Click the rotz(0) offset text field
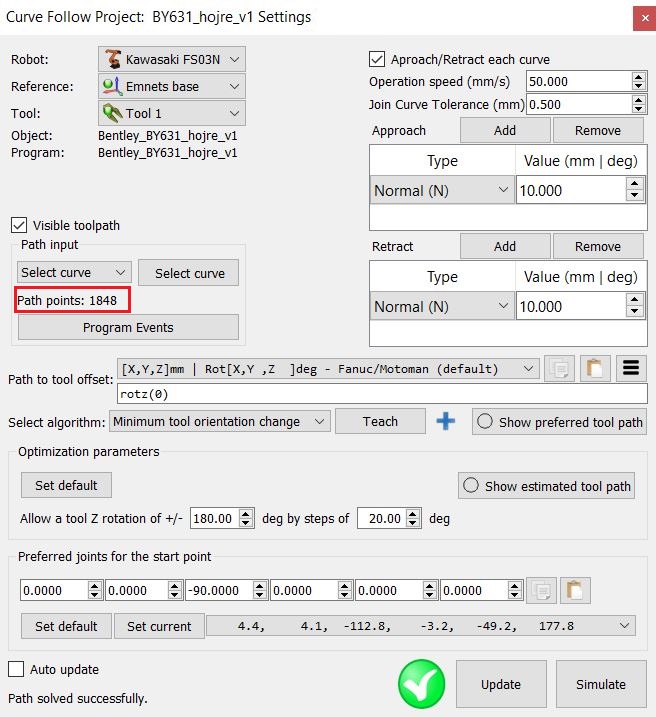This screenshot has width=656, height=717. pos(382,394)
